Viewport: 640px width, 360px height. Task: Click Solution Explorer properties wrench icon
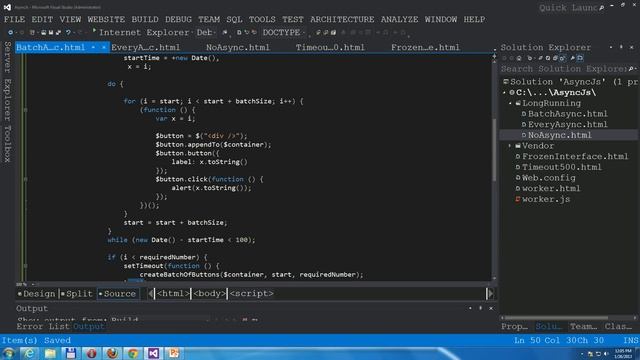(573, 58)
